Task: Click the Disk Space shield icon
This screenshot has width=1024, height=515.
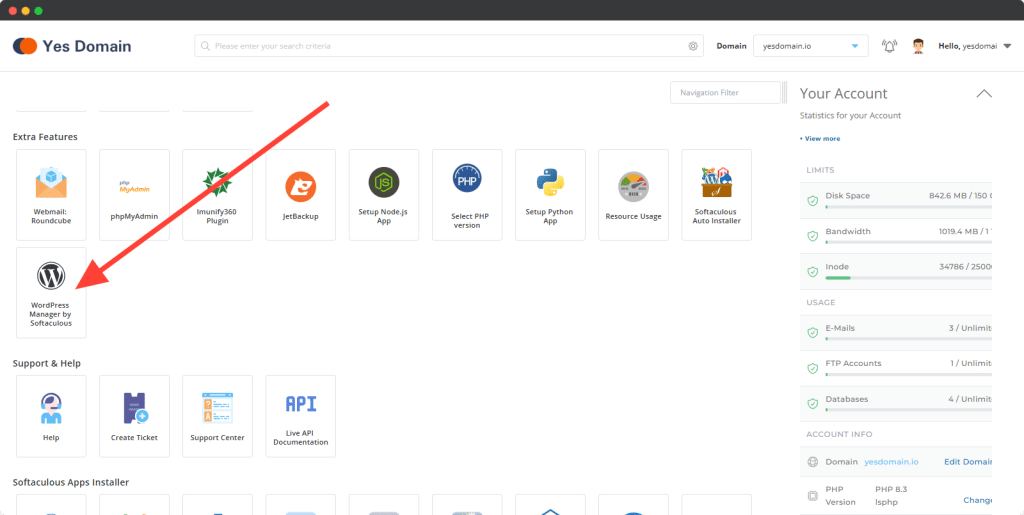Action: click(x=812, y=201)
